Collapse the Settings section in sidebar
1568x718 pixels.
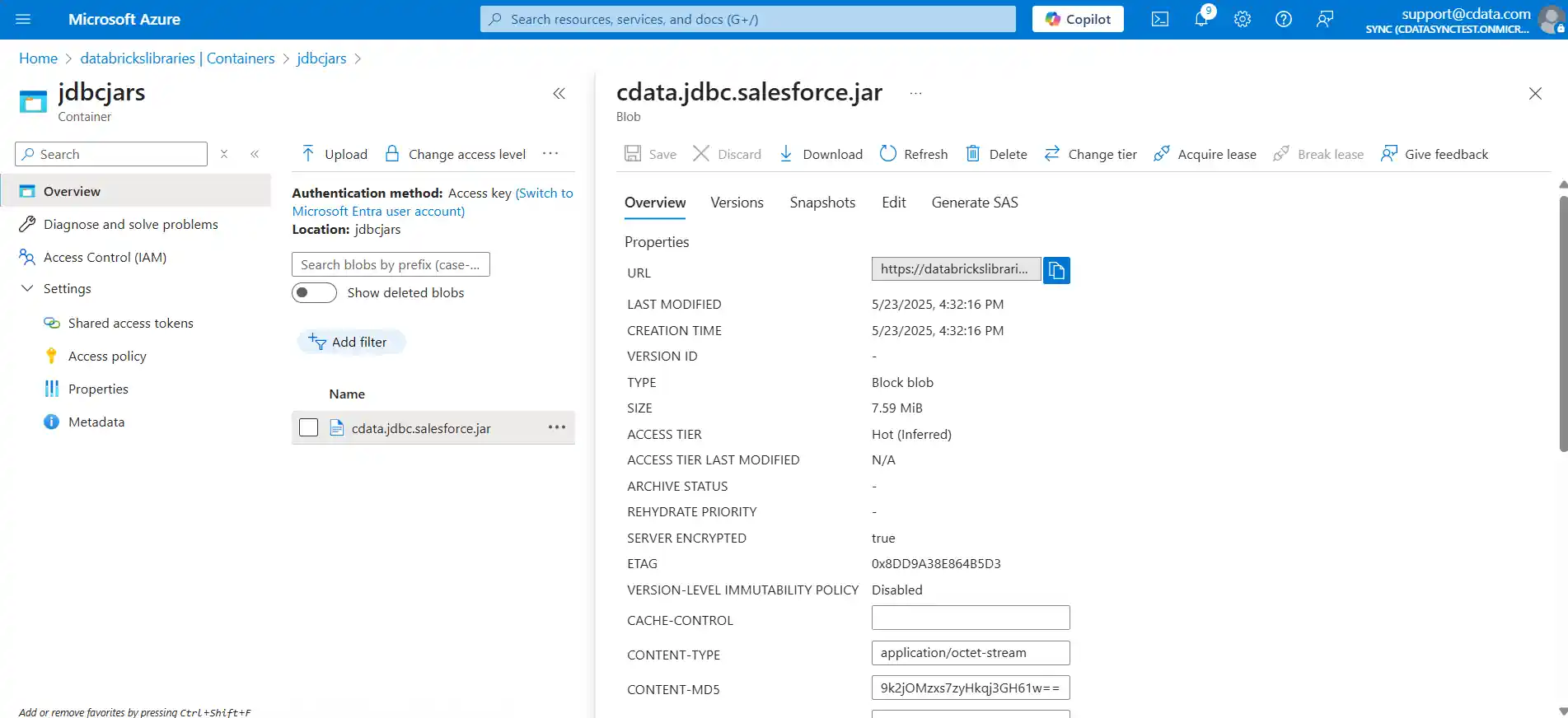click(x=27, y=289)
